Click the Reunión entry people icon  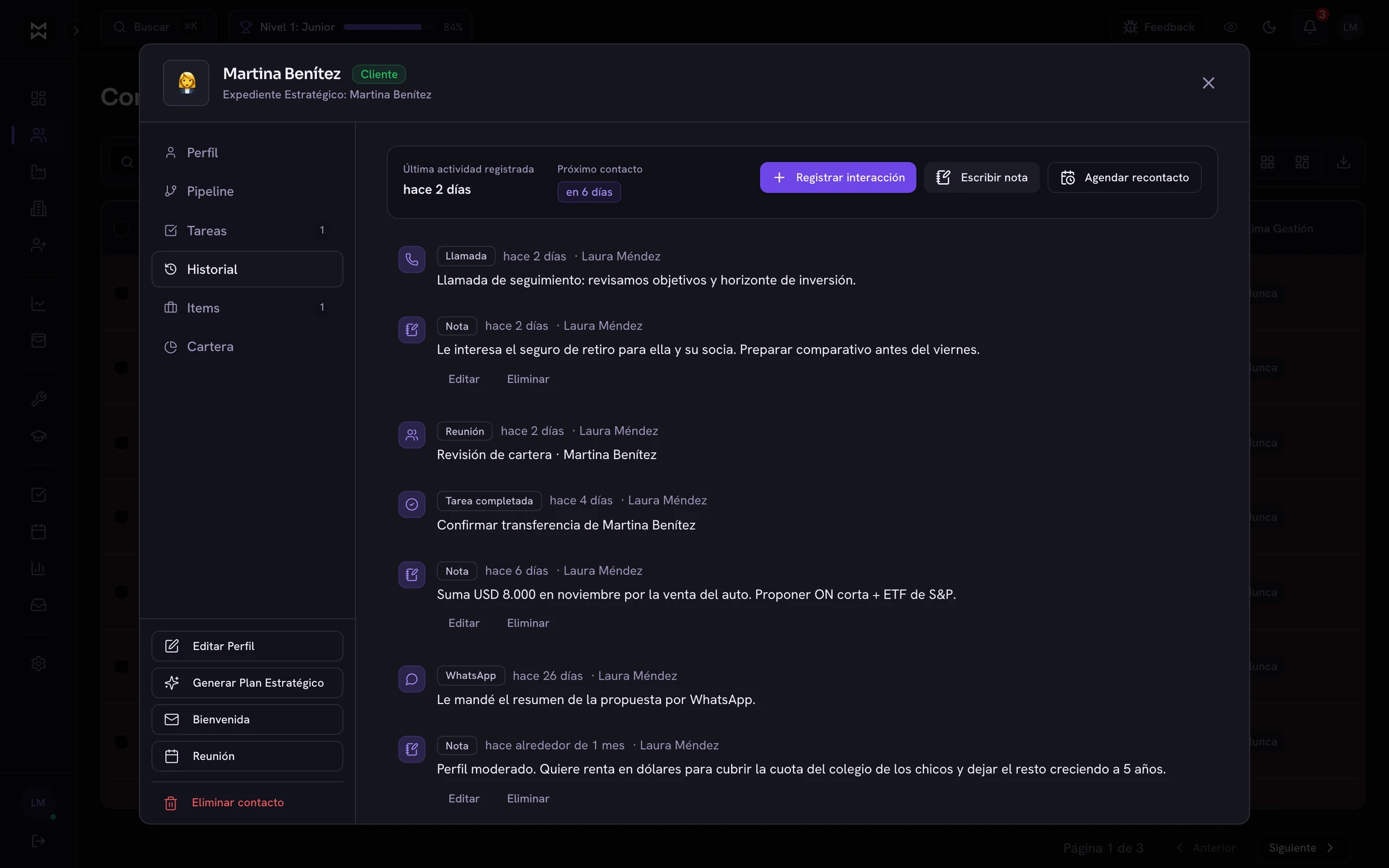(412, 435)
